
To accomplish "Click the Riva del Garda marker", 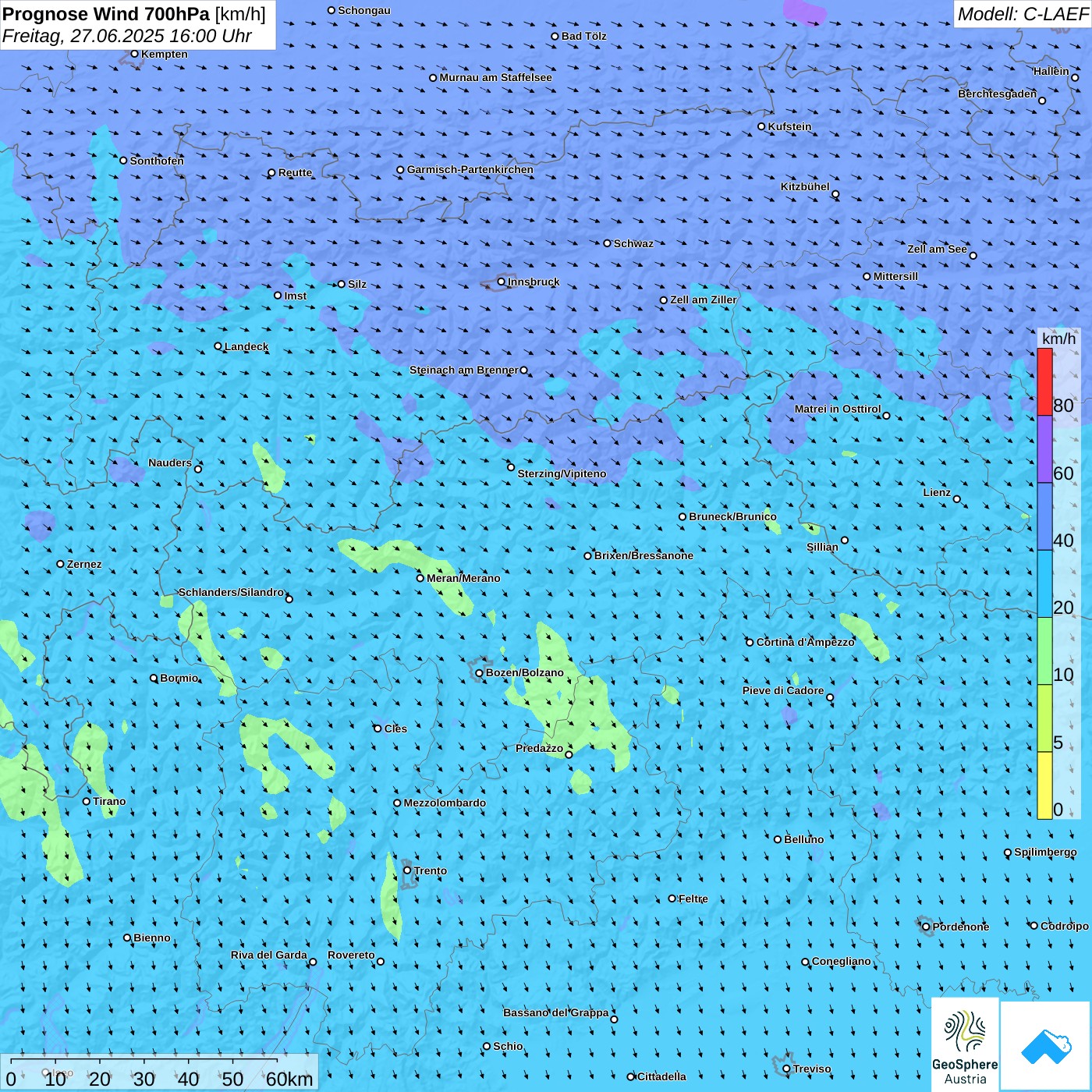I will [313, 962].
